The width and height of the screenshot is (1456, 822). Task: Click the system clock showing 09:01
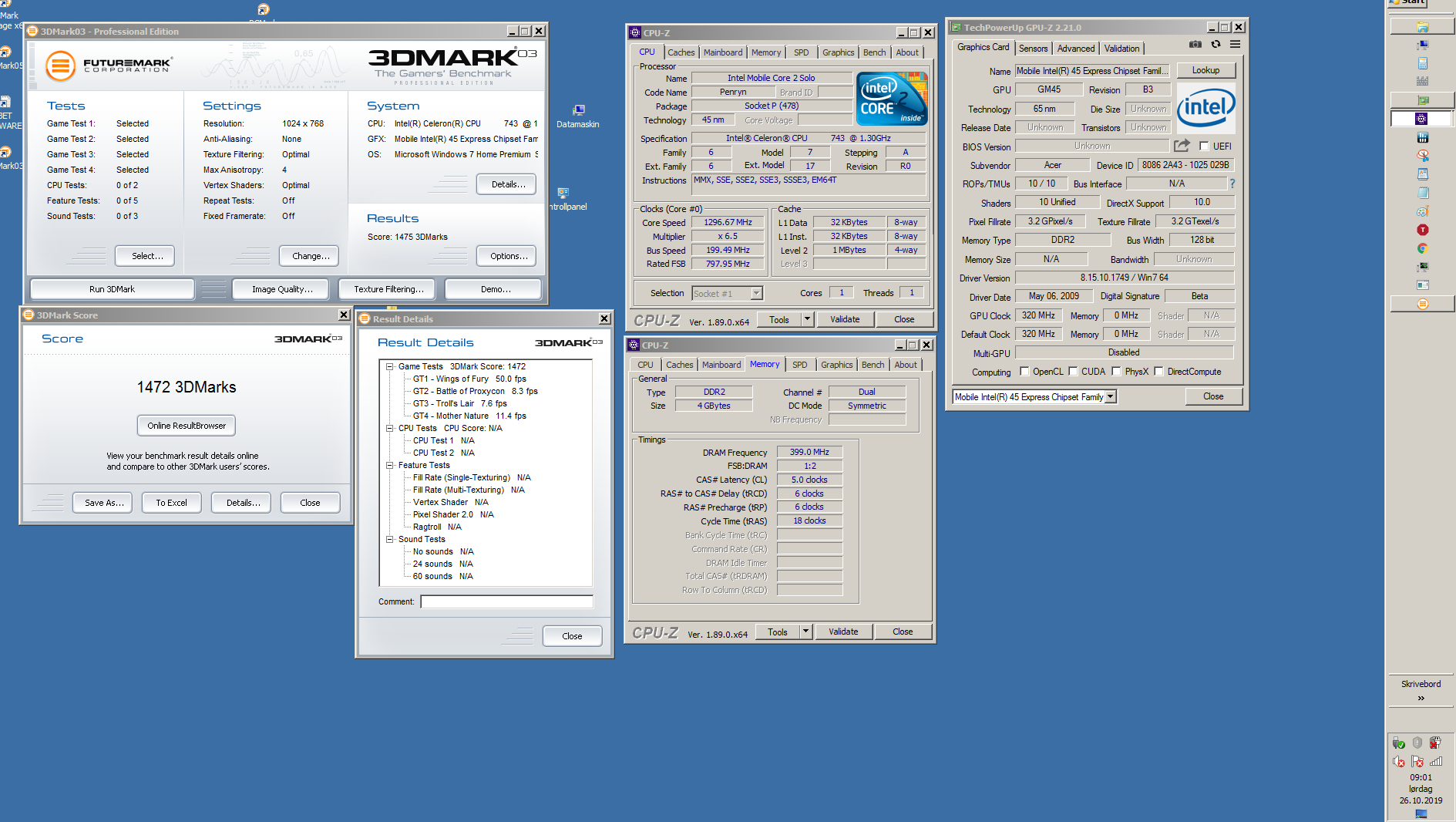click(x=1421, y=777)
